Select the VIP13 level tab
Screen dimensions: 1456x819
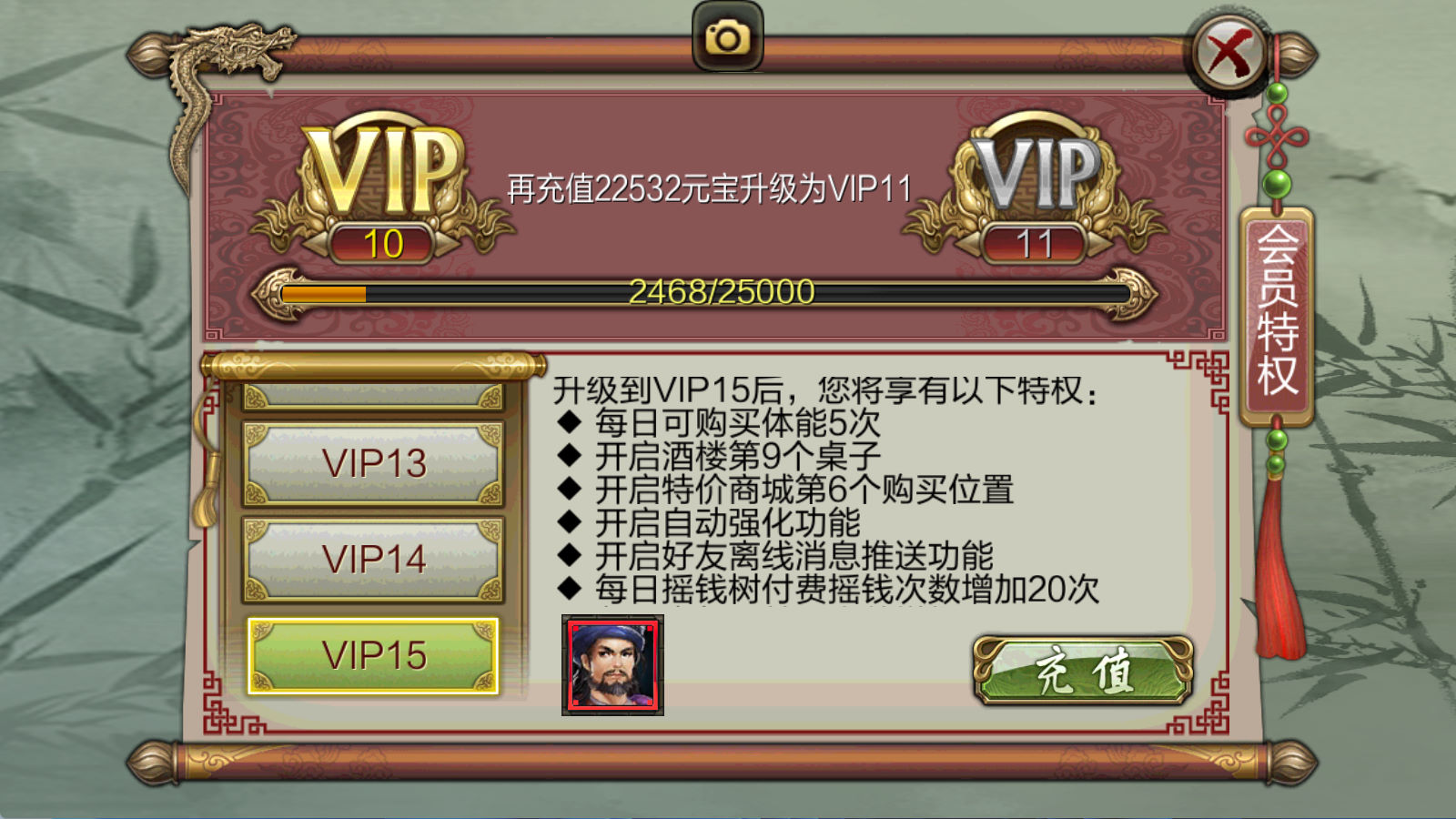coord(373,463)
